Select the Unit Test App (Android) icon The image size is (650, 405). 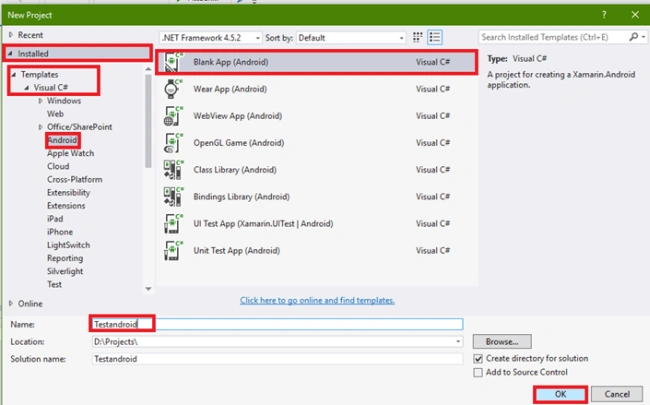pos(172,250)
